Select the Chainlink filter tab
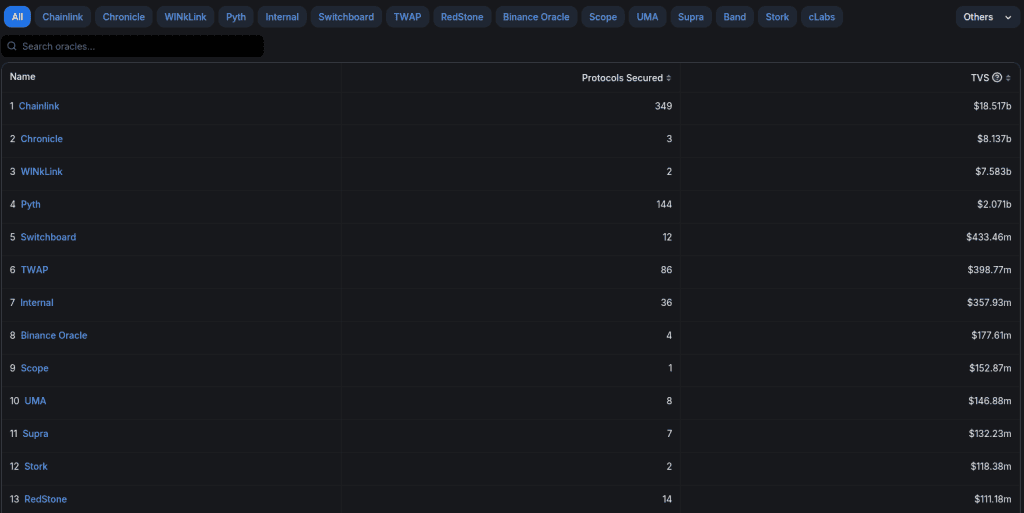 (x=63, y=17)
